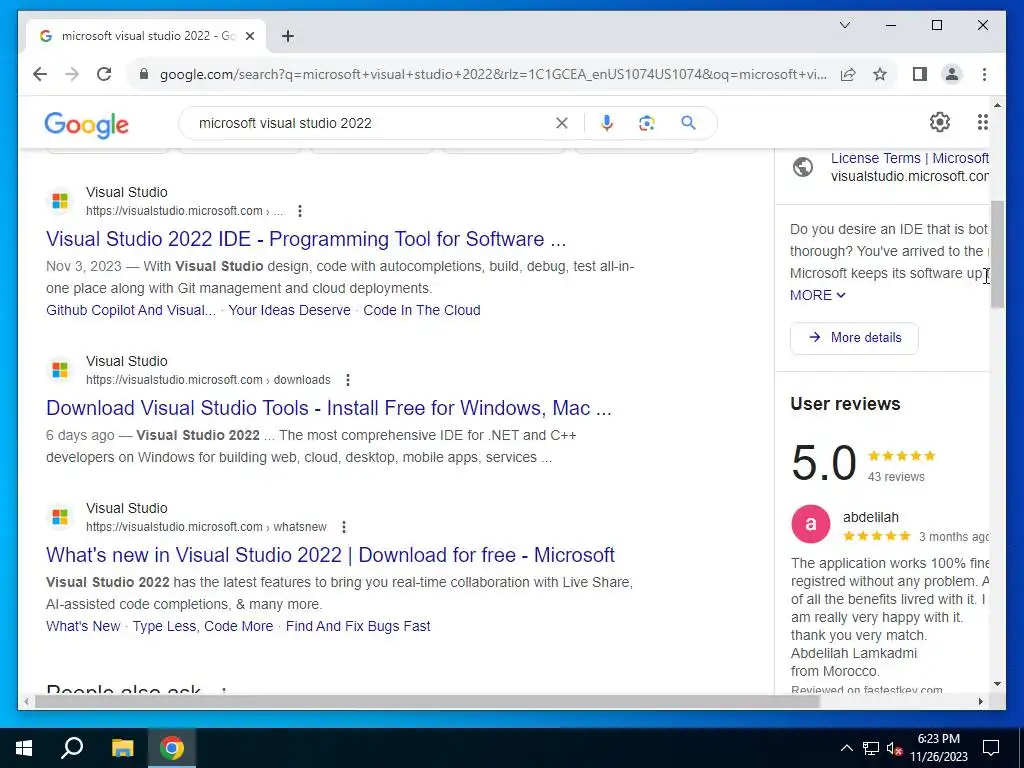
Task: Open more options for whatsnew result
Action: 344,526
